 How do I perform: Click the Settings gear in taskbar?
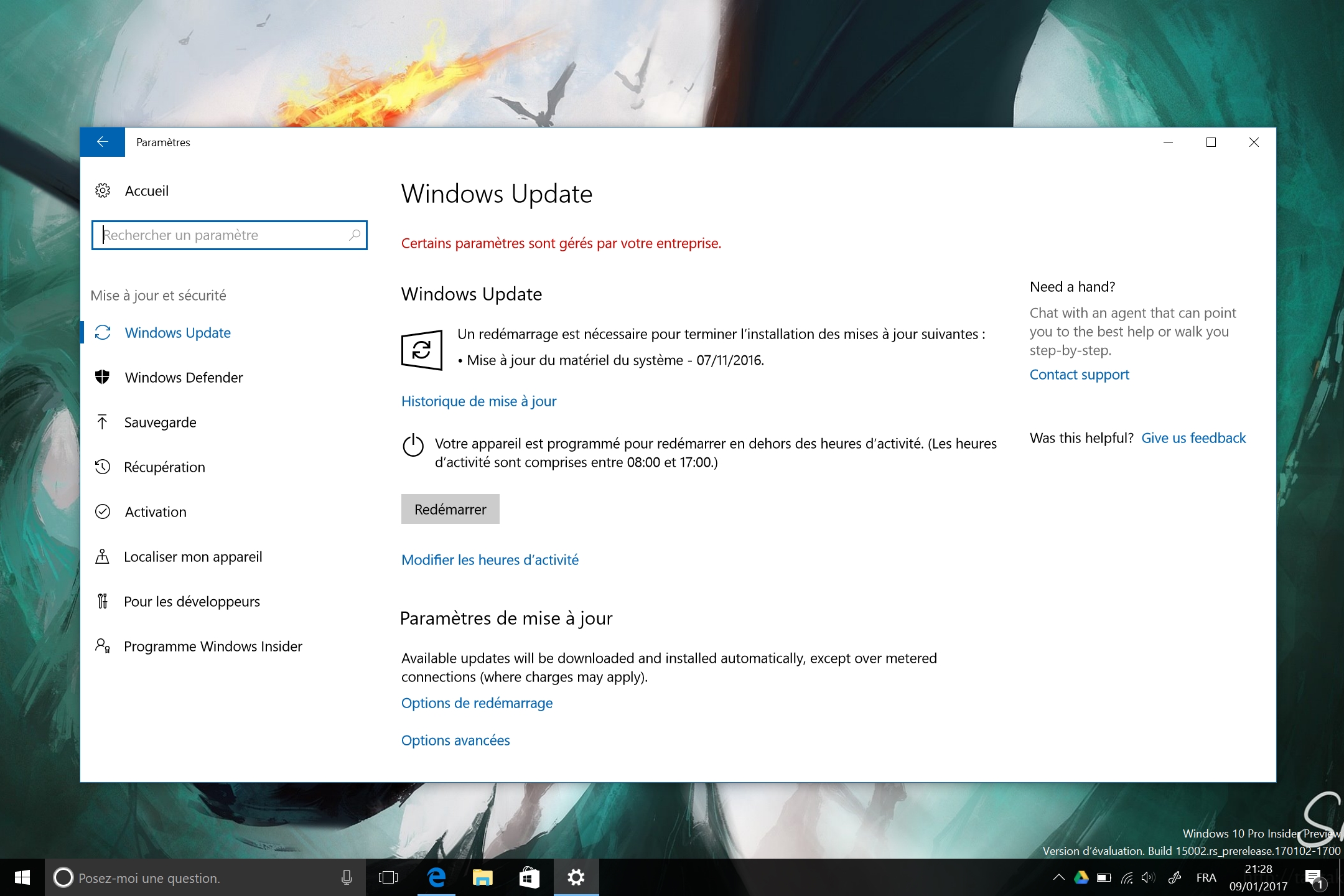pyautogui.click(x=576, y=878)
